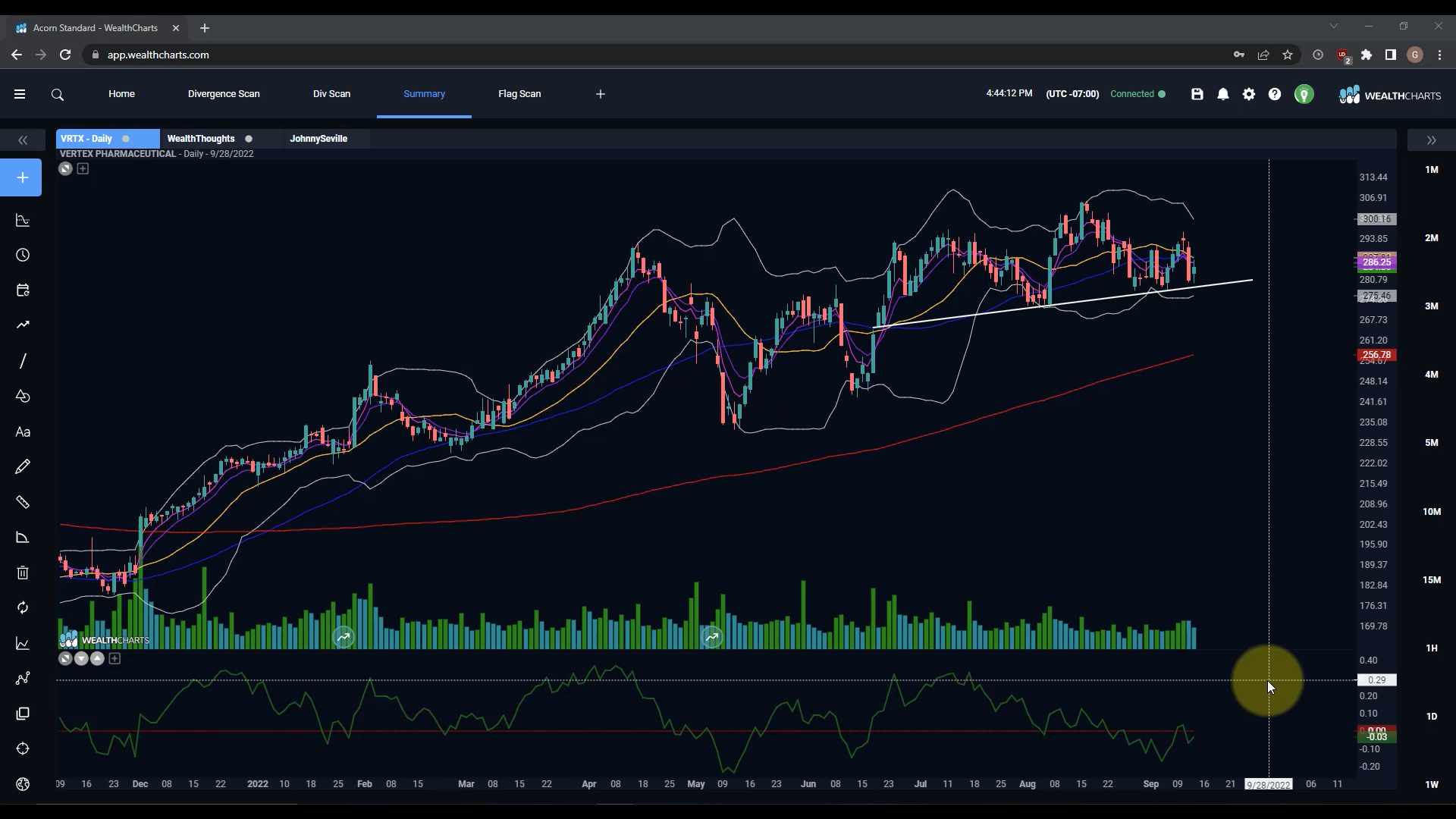Click the grey dot on VRTX - Daily tab
The image size is (1456, 819).
[126, 139]
